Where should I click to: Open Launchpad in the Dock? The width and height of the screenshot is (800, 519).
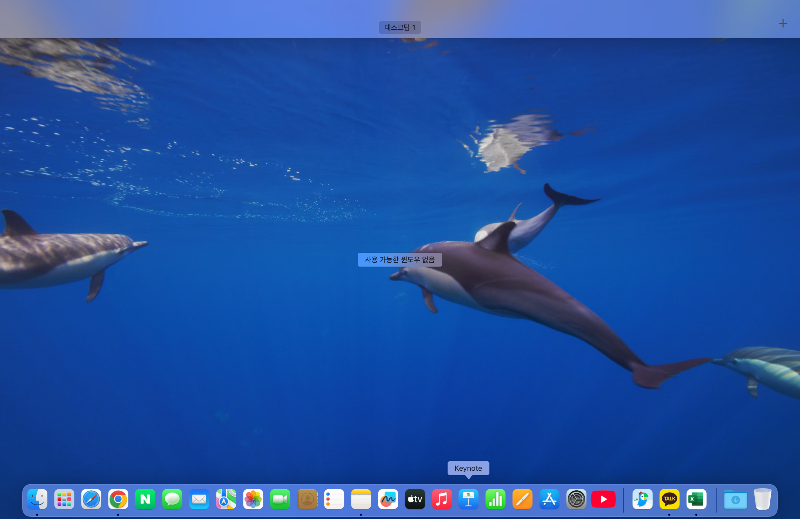coord(64,499)
